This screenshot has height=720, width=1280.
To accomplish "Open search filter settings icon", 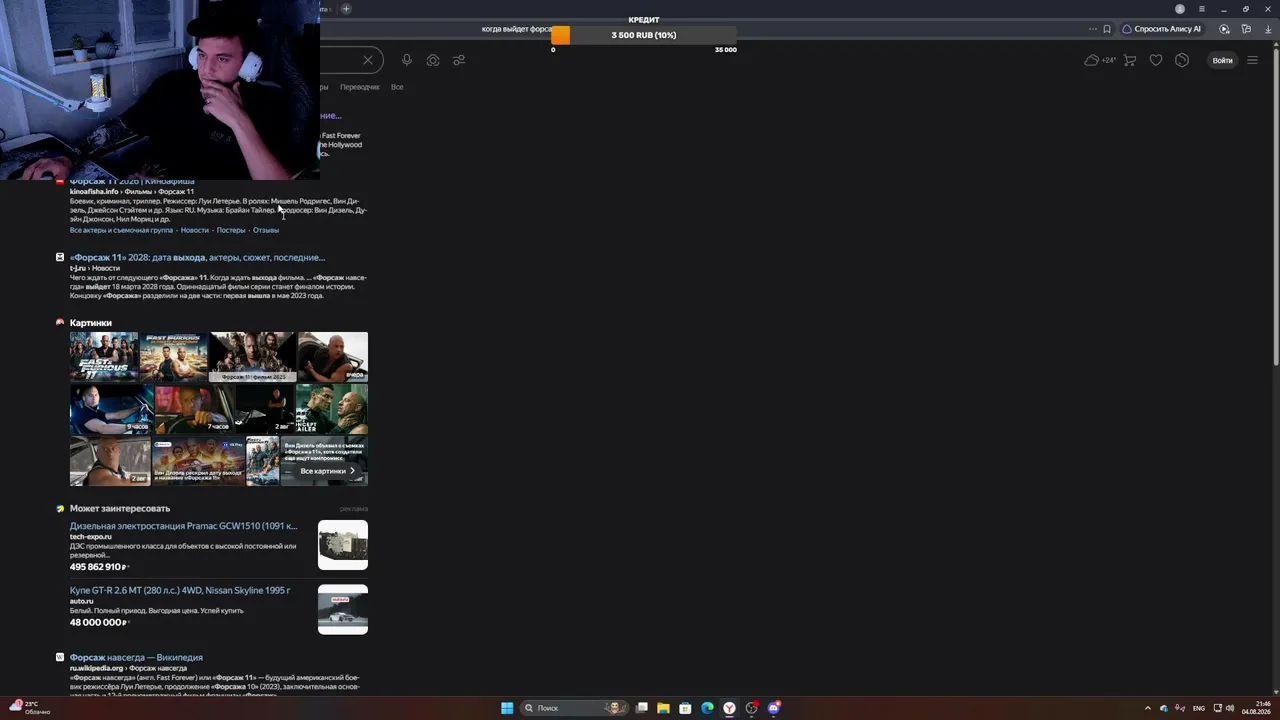I will [x=459, y=60].
